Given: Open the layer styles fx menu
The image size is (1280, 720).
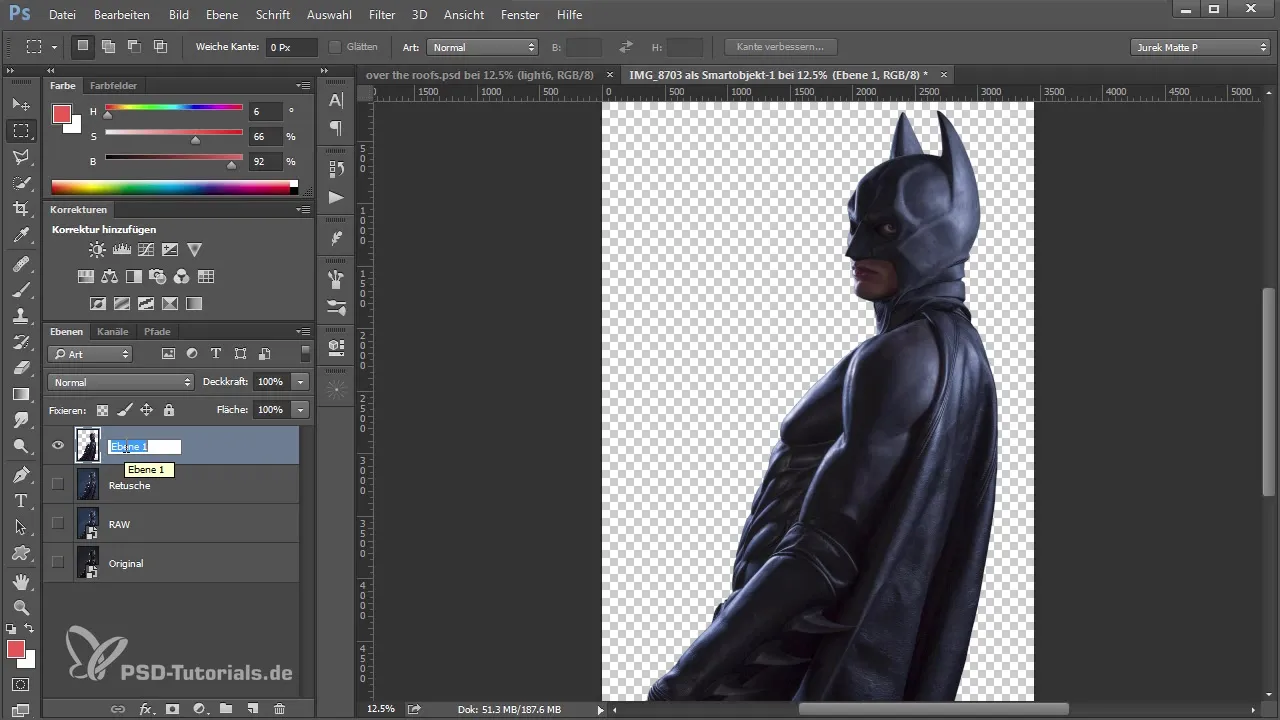Looking at the screenshot, I should tap(146, 709).
